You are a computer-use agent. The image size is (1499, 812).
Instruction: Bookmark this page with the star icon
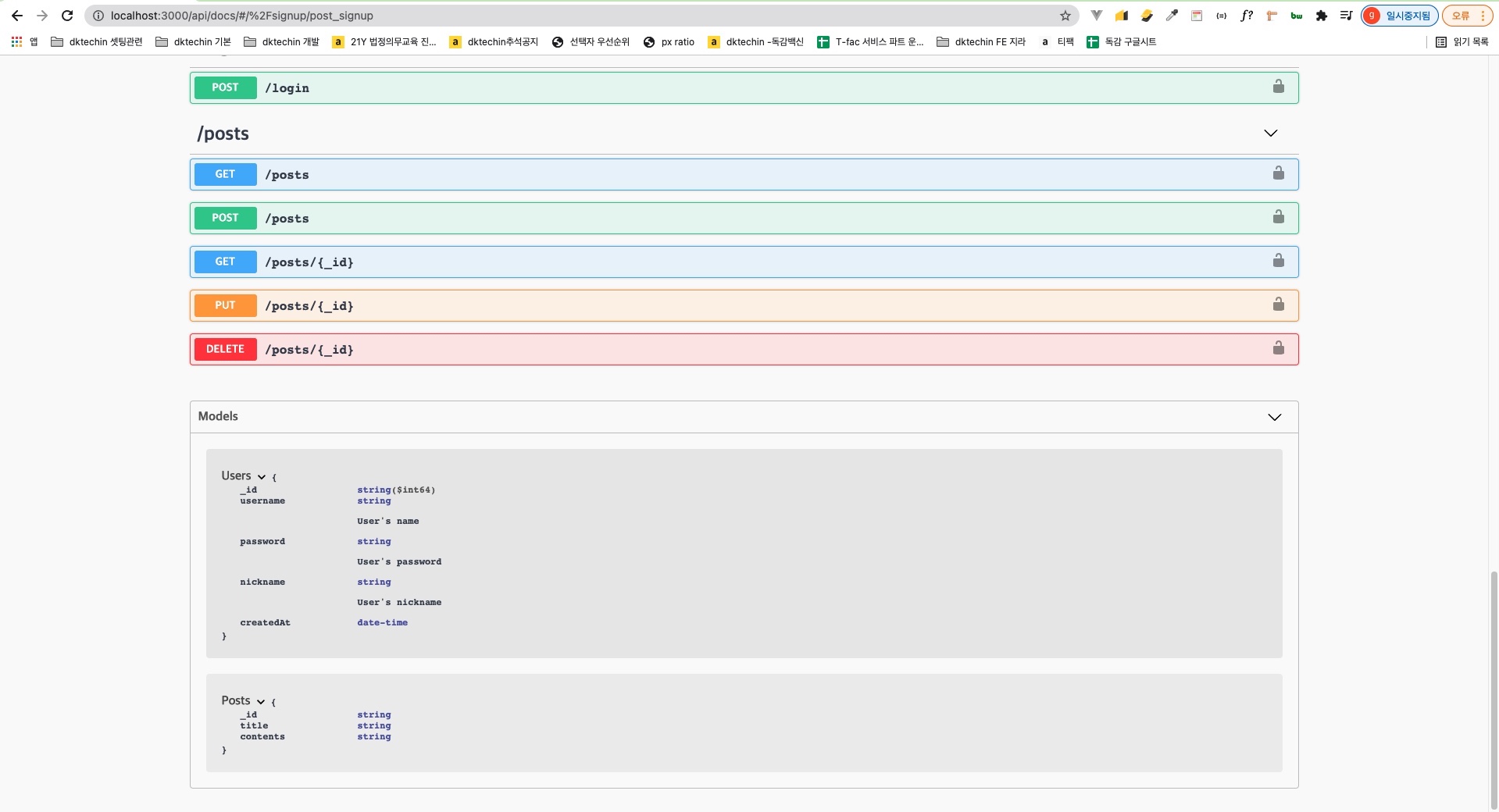1065,16
